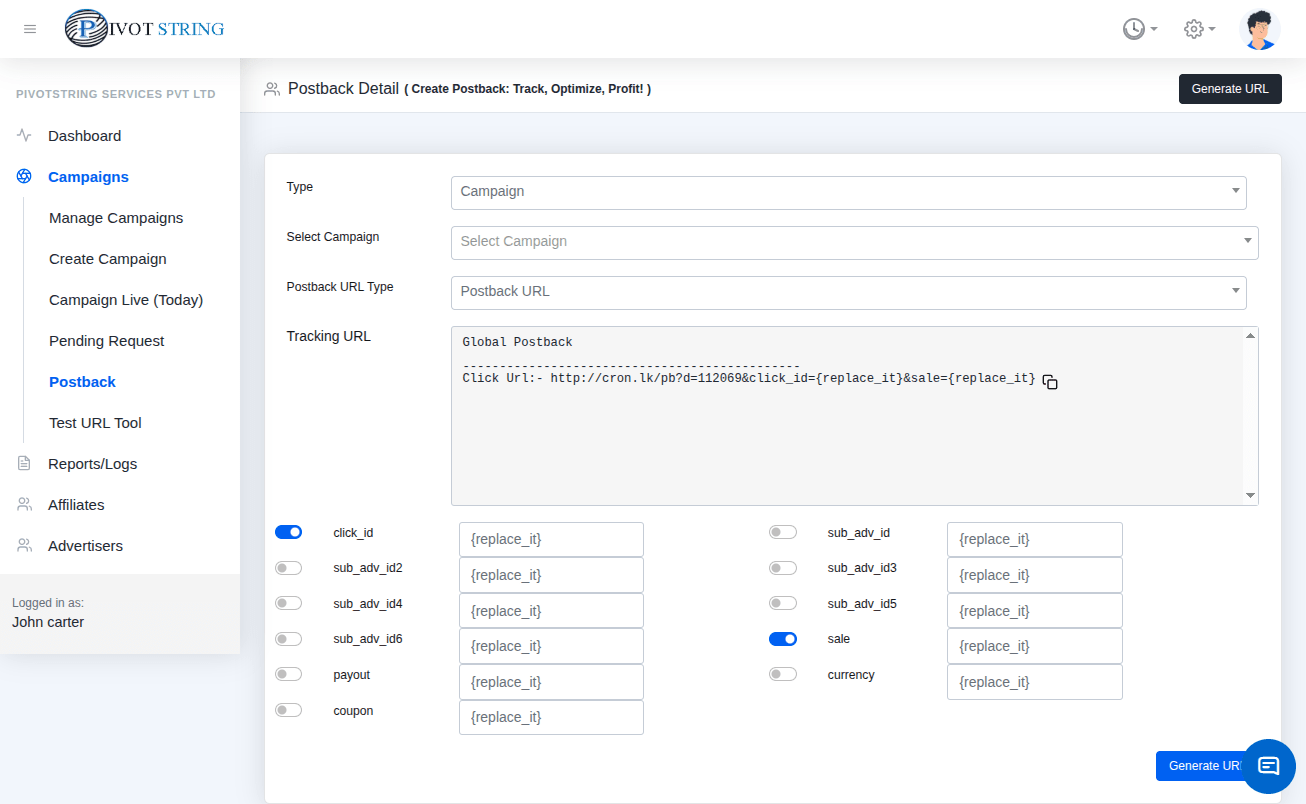Screen dimensions: 1306x804
Task: Click the user profile avatar
Action: tap(1259, 29)
